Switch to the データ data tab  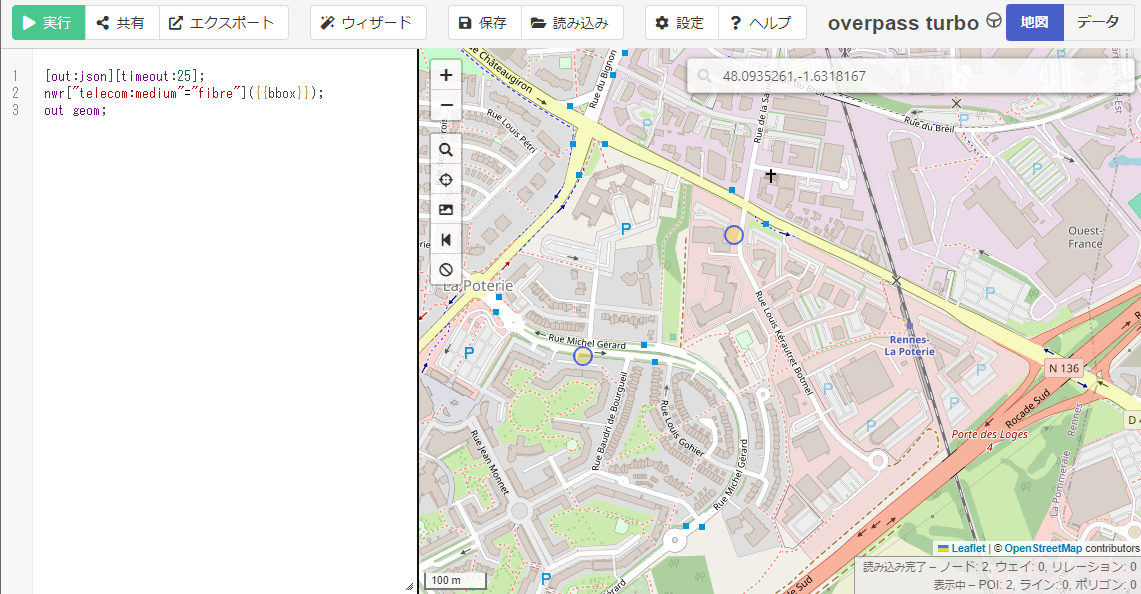pyautogui.click(x=1097, y=23)
